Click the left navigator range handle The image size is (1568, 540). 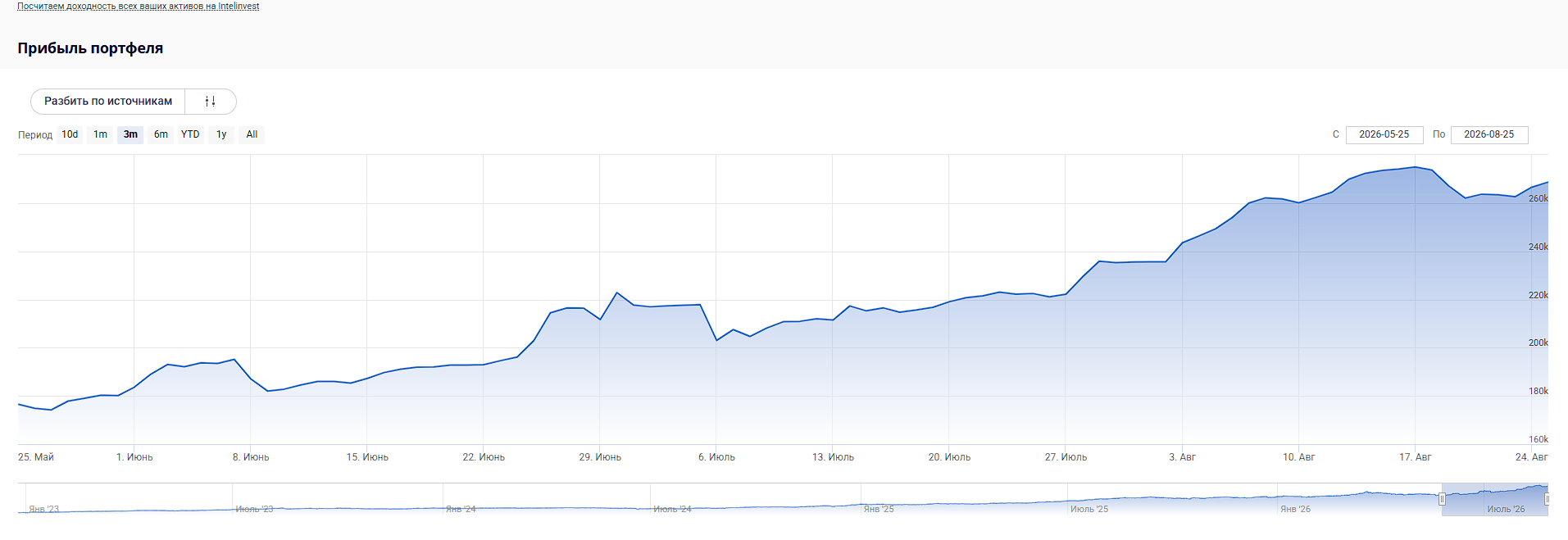(1442, 499)
